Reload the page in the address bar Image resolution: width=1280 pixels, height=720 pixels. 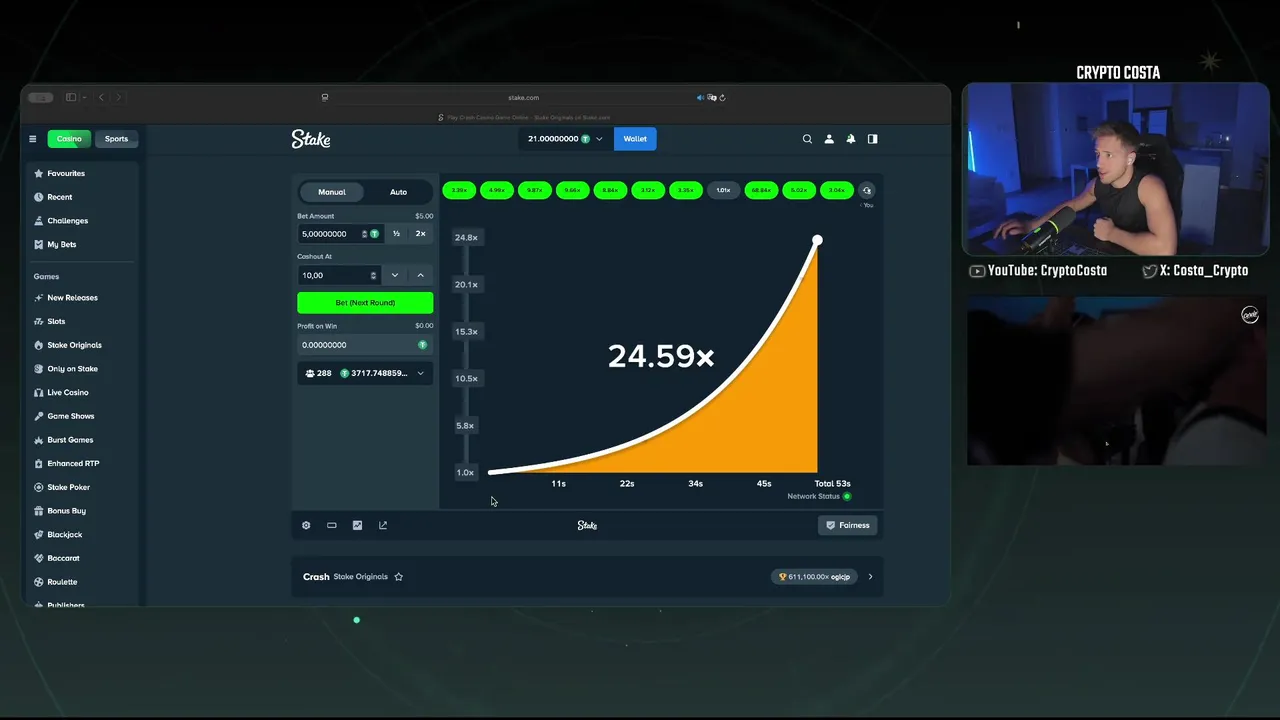tap(722, 97)
